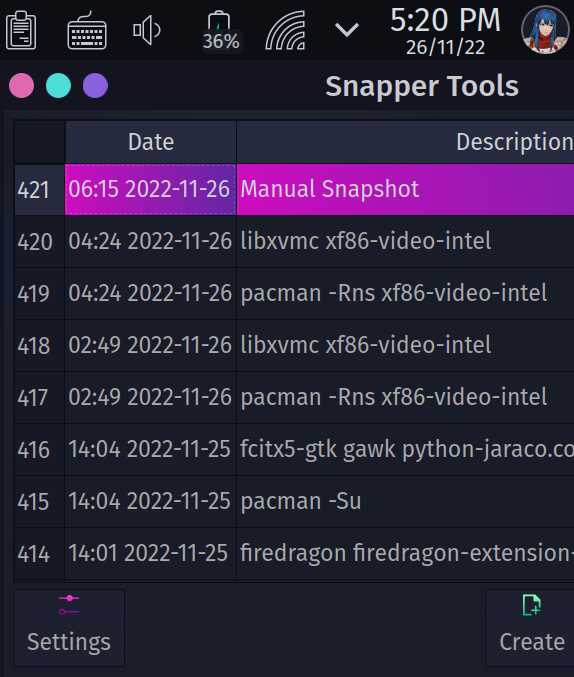Select snapshot 414 firedragon row
574x677 pixels.
[x=294, y=553]
